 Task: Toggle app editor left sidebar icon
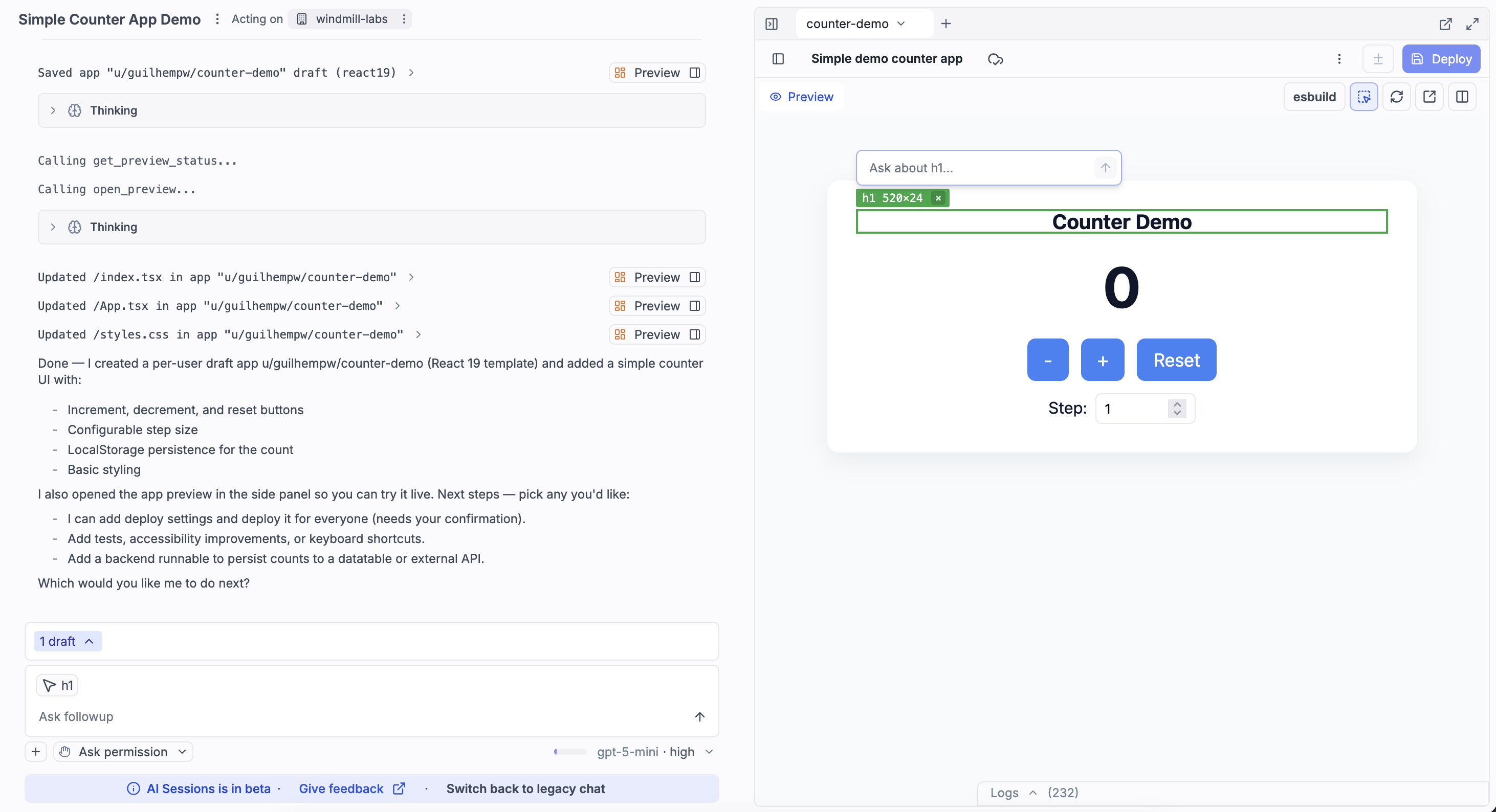pyautogui.click(x=778, y=59)
